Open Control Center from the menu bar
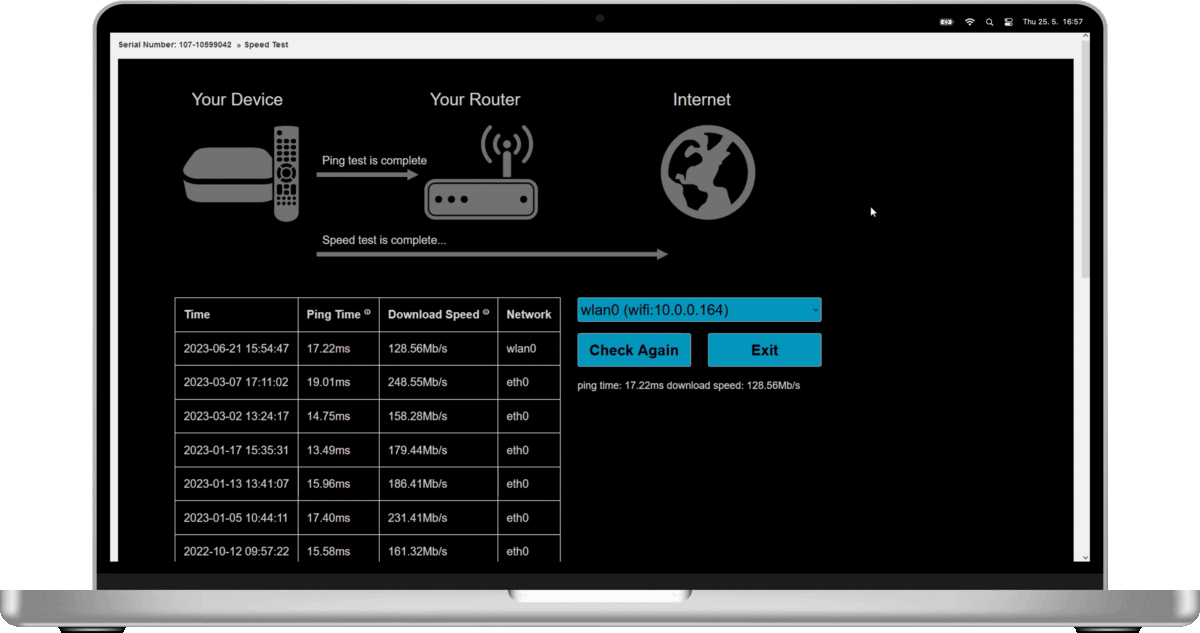This screenshot has height=633, width=1200. tap(1008, 21)
